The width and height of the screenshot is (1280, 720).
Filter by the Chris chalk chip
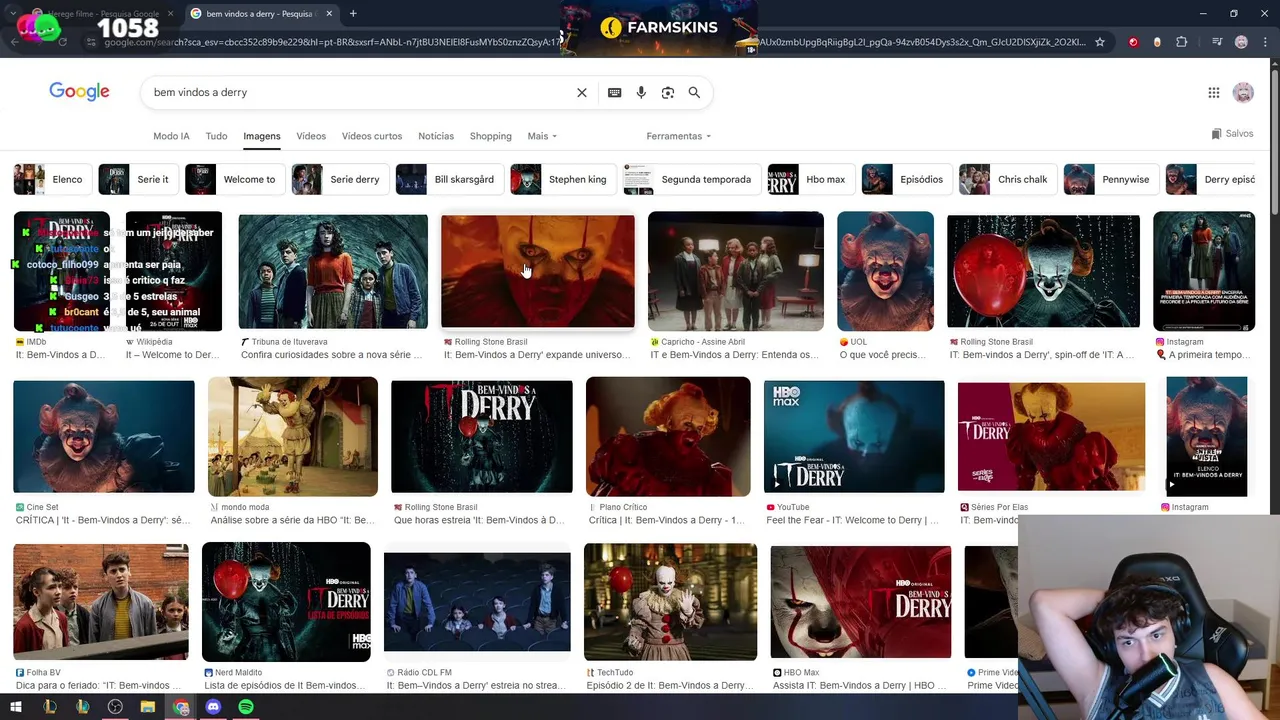point(1008,179)
